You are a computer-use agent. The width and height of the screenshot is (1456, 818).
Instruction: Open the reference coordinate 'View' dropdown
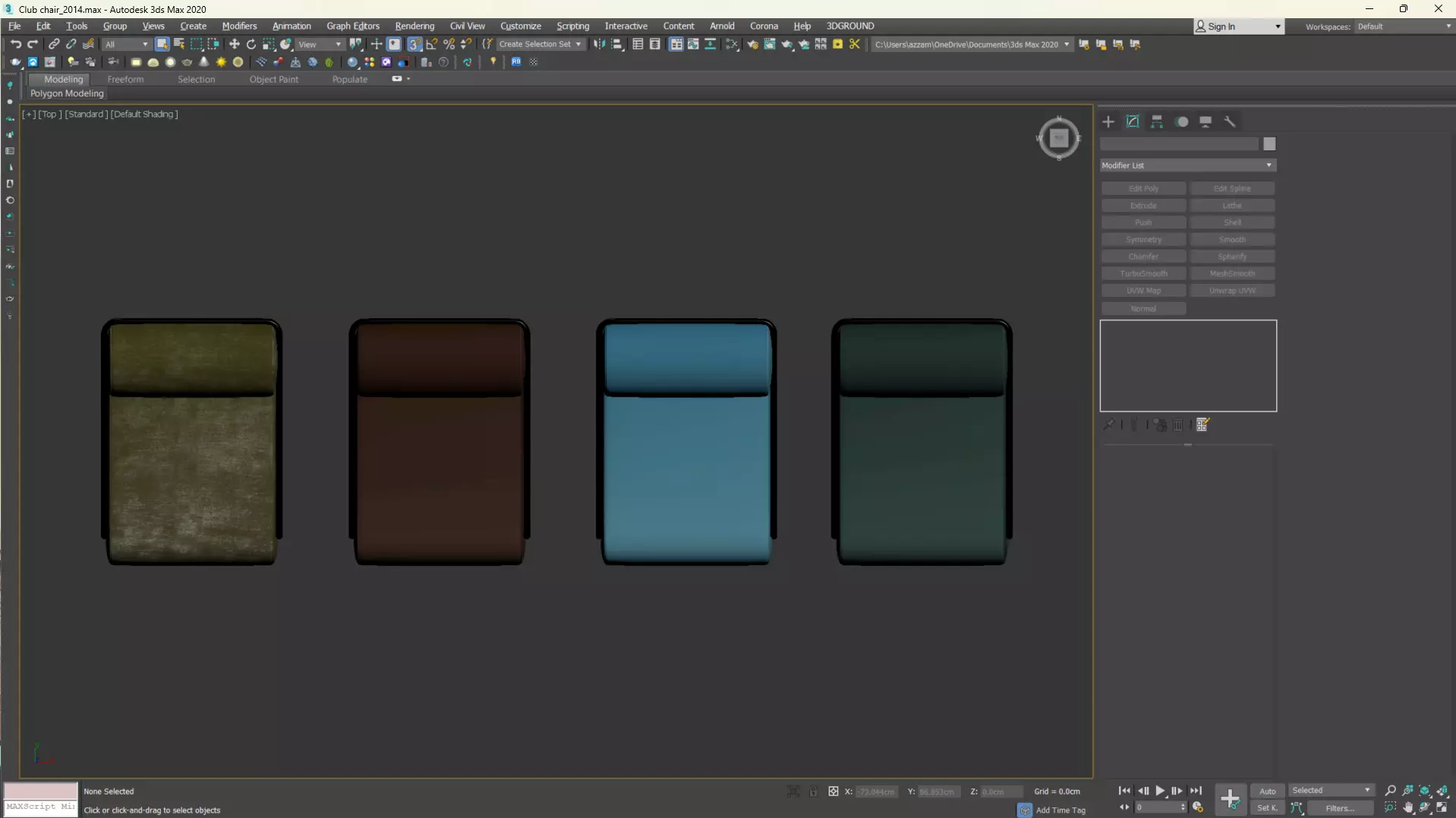(320, 44)
